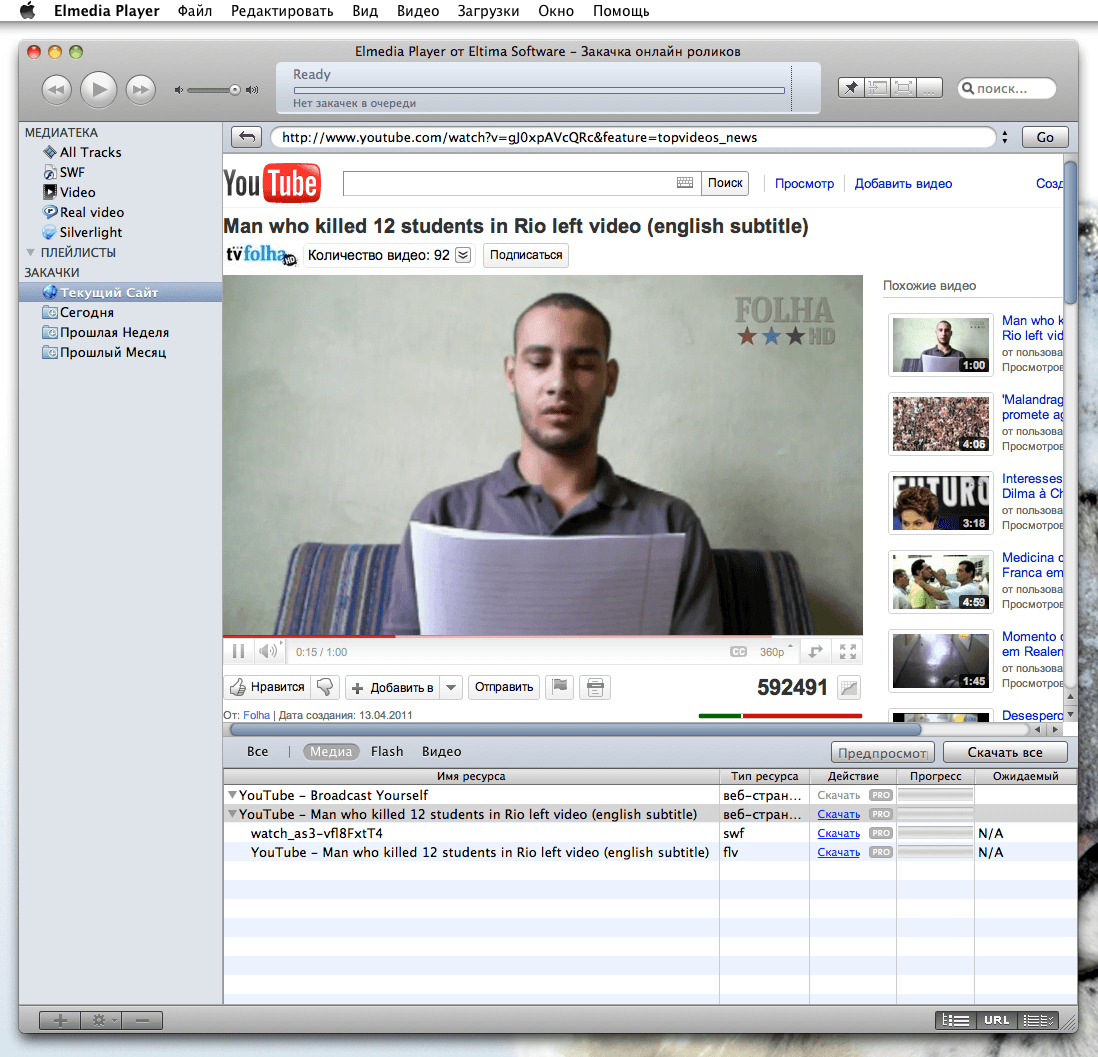The height and width of the screenshot is (1057, 1098).
Task: Click the fast-forward playback button
Action: pyautogui.click(x=141, y=90)
